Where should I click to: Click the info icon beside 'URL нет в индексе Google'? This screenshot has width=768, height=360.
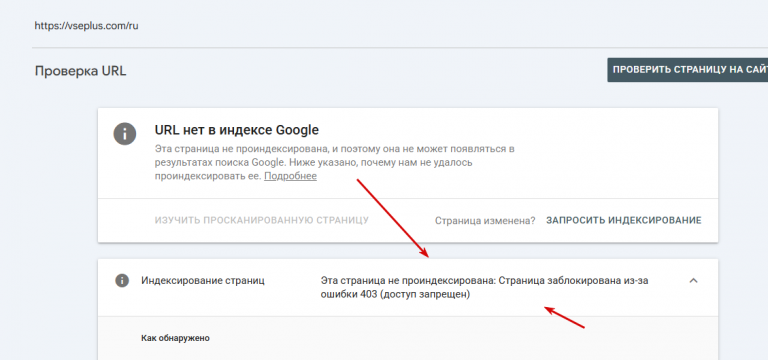pyautogui.click(x=124, y=133)
